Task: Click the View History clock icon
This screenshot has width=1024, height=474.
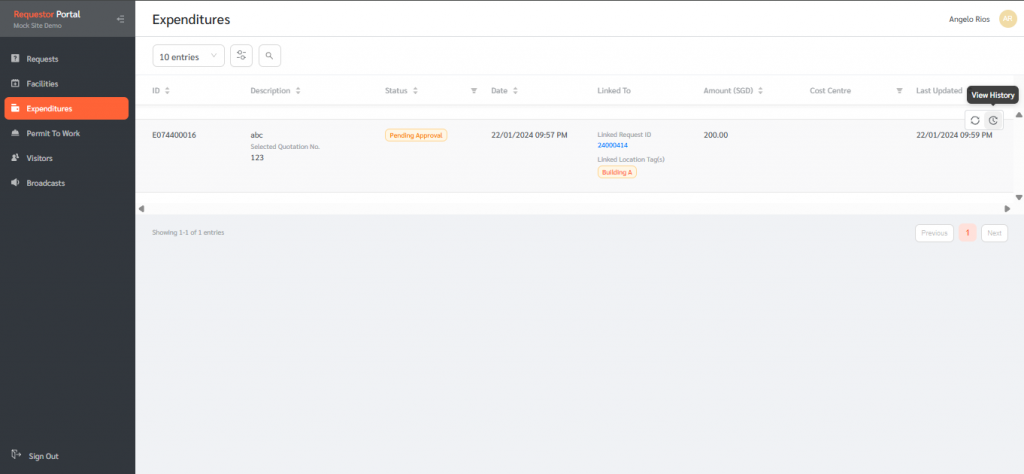Action: [993, 120]
